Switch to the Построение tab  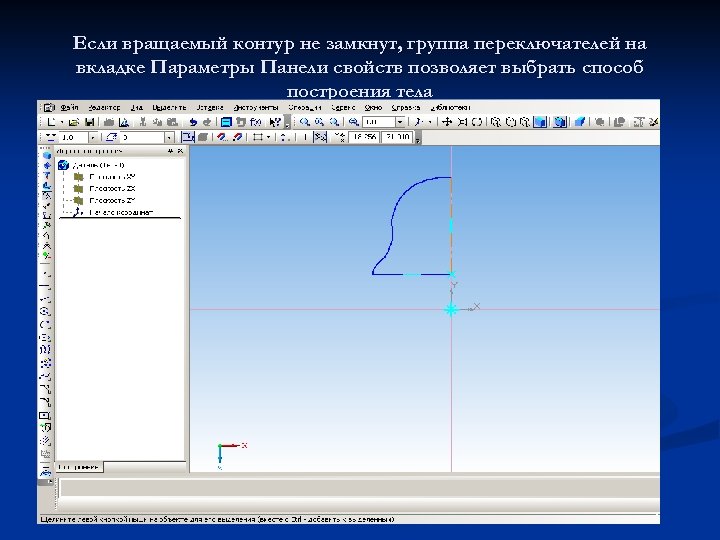click(79, 467)
